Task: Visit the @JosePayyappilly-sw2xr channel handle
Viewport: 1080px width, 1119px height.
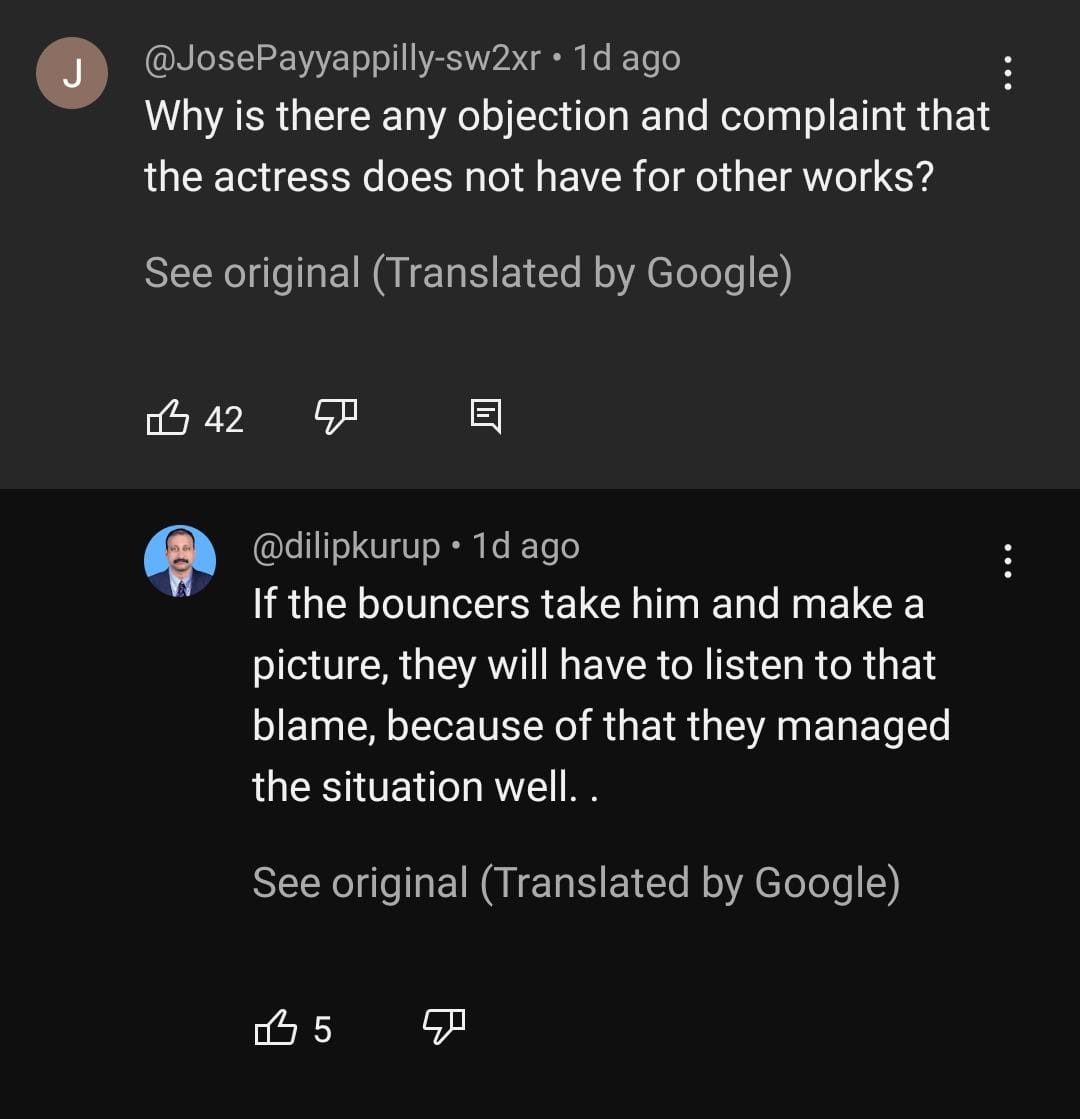Action: (x=342, y=59)
